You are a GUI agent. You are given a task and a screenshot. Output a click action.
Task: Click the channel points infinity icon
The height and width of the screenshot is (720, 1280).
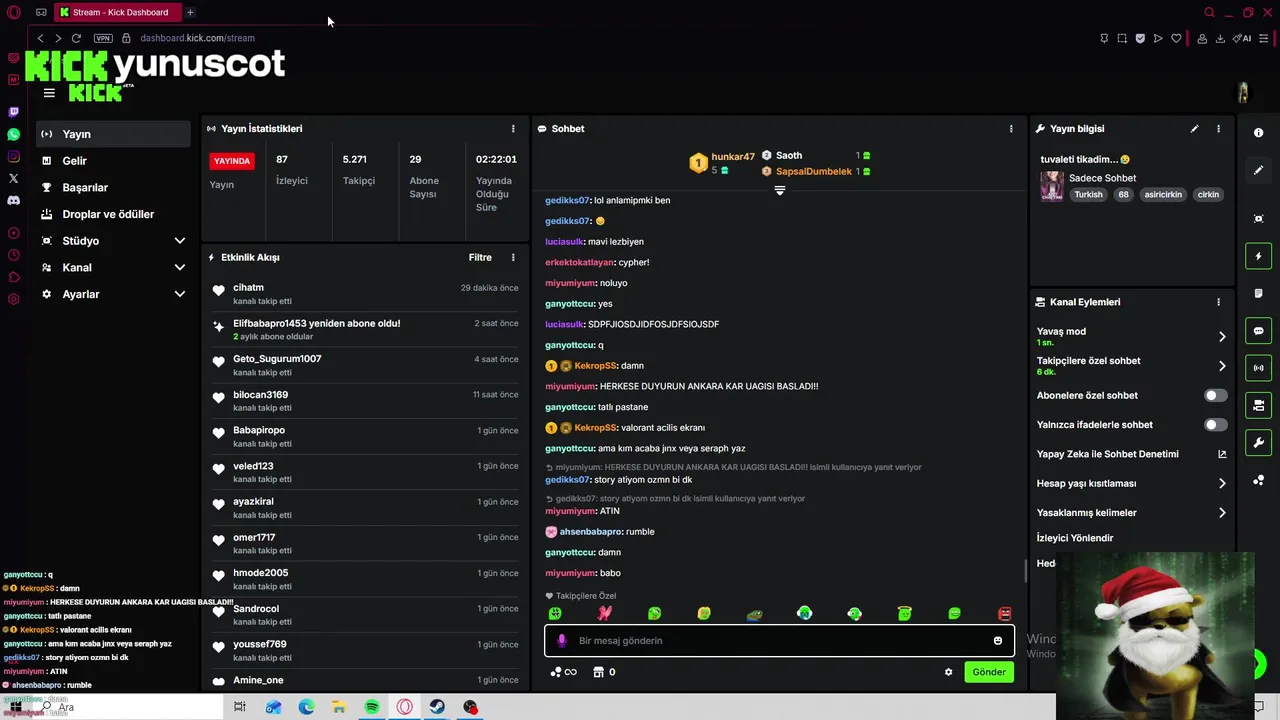pos(563,672)
